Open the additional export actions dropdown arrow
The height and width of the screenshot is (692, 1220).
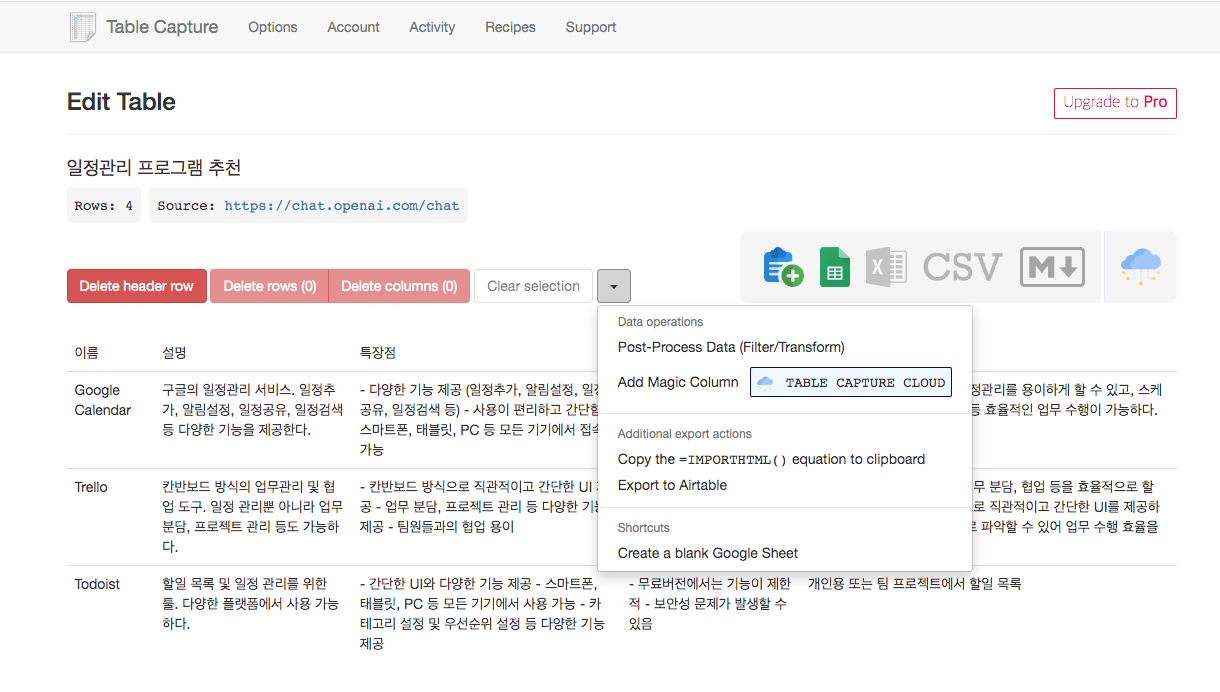[613, 286]
